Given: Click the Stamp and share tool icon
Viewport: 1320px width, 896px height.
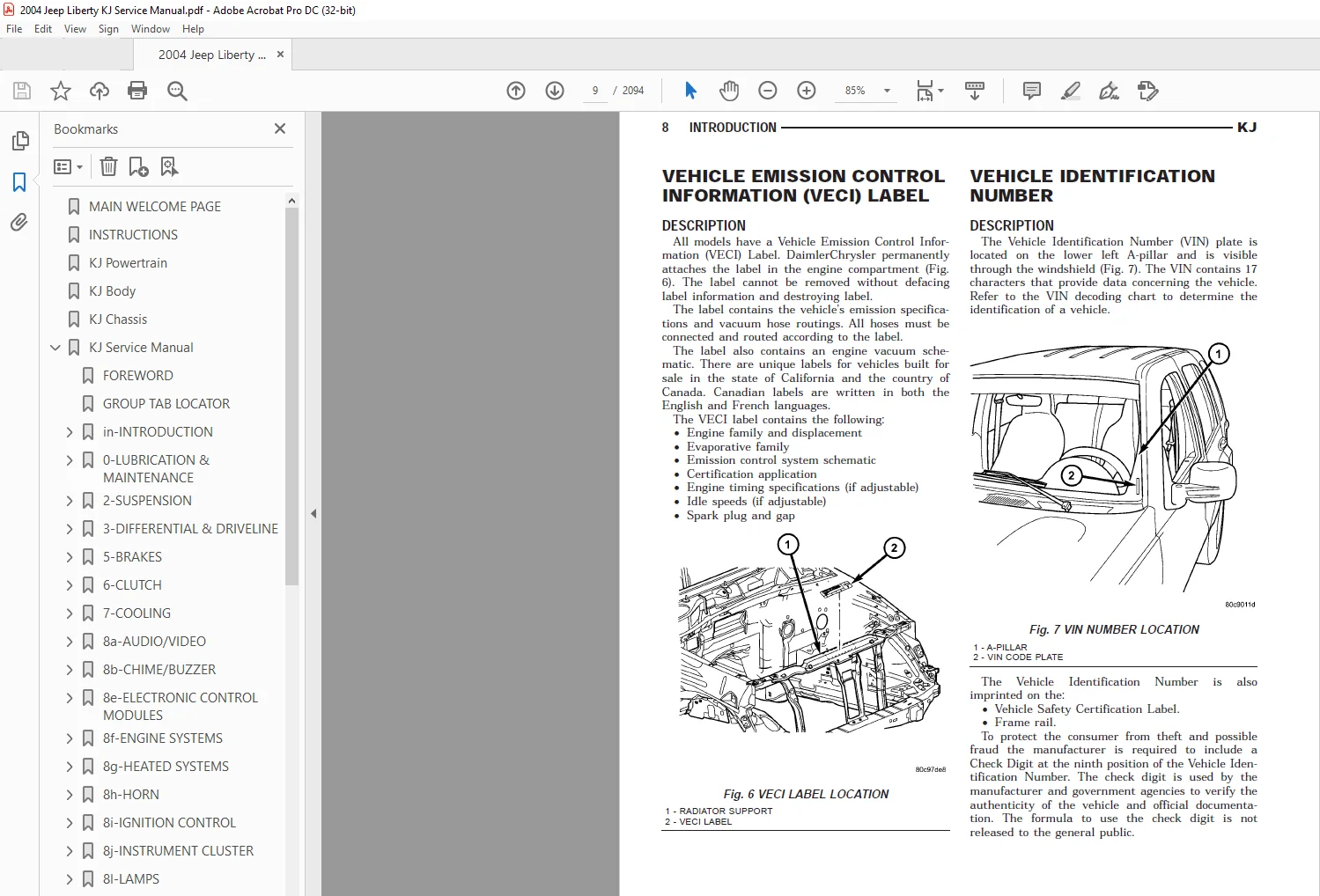Looking at the screenshot, I should [x=1148, y=91].
